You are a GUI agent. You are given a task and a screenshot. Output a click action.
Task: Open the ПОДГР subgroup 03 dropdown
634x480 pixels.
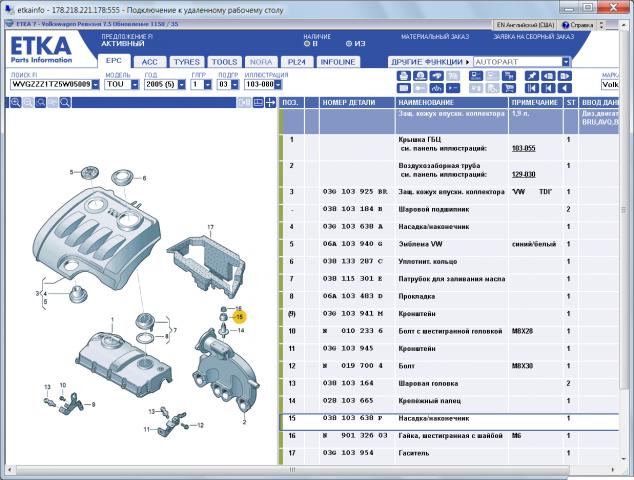click(235, 85)
